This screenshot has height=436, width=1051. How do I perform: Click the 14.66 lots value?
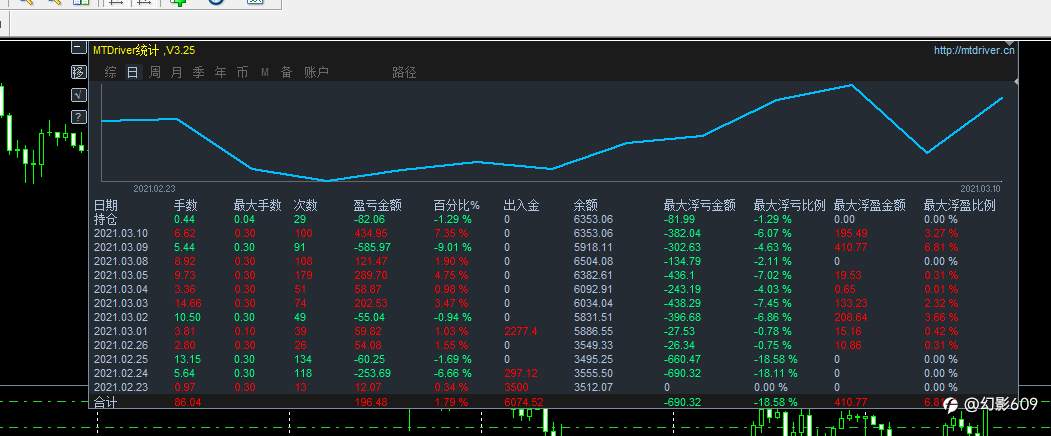[187, 303]
